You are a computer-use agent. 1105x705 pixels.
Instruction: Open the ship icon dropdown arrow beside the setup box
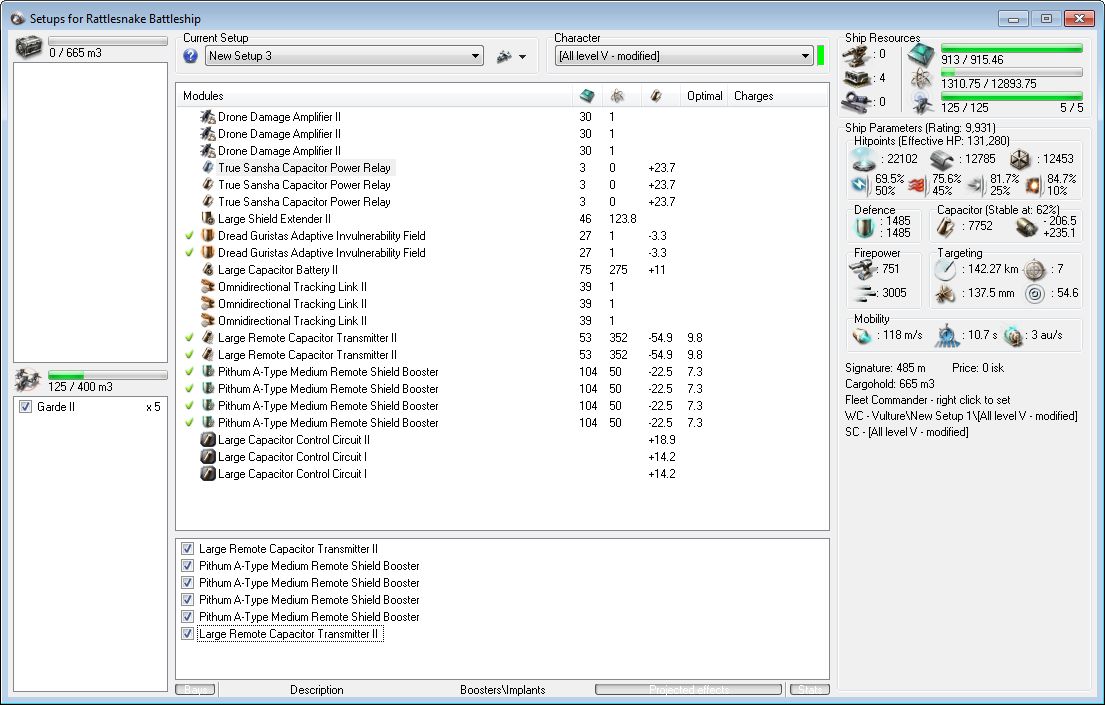tap(522, 56)
